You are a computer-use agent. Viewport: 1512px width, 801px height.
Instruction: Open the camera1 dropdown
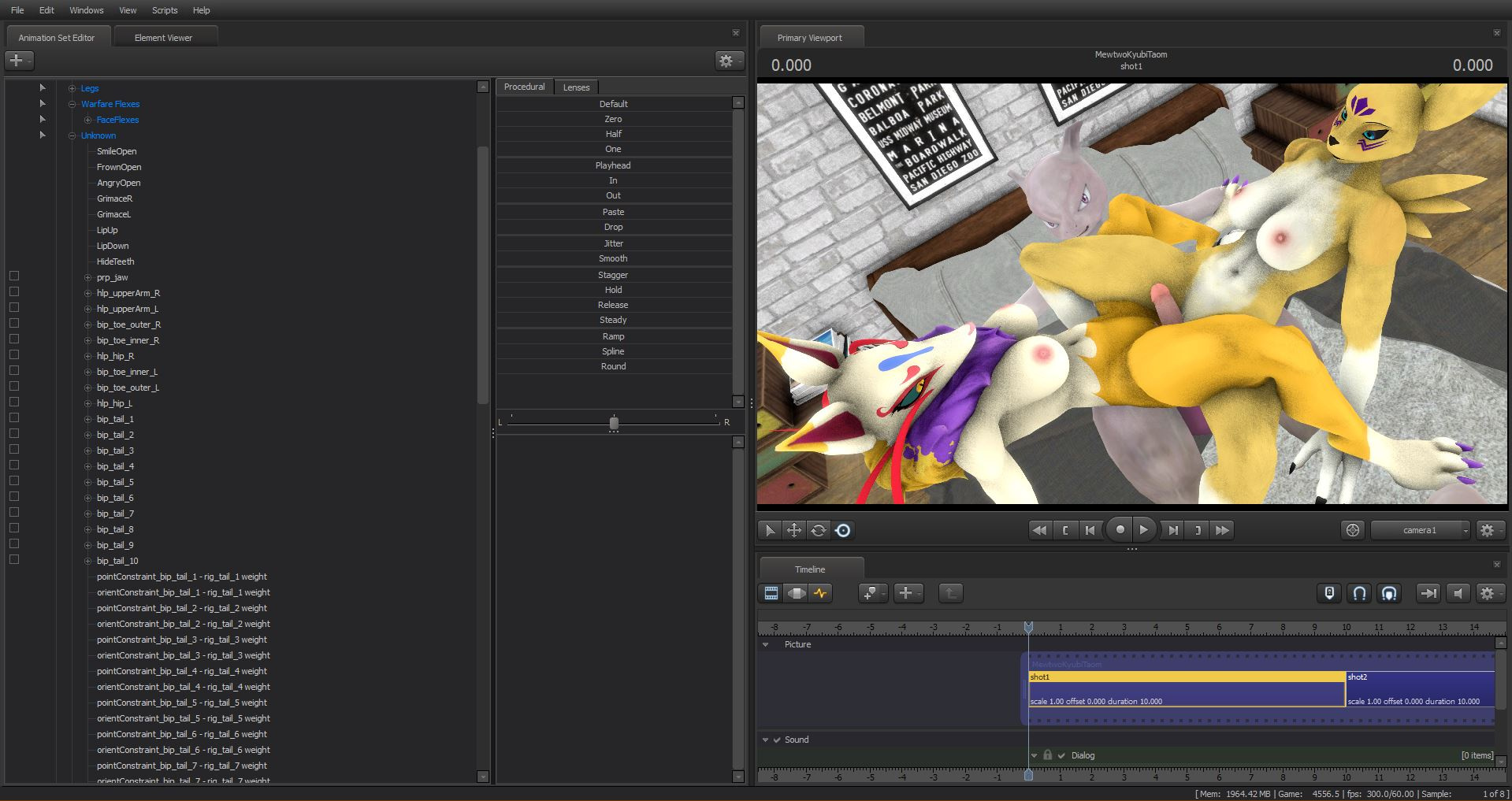(1421, 530)
